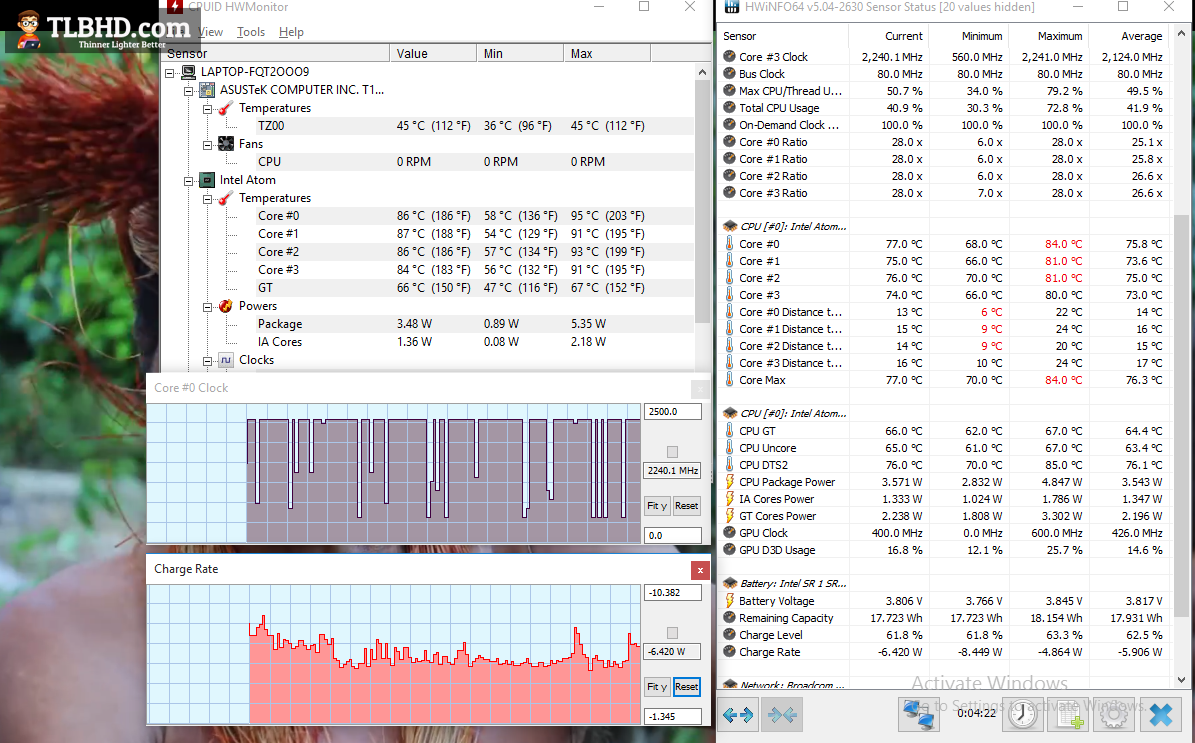Close the Charge Rate graph window
The image size is (1195, 743).
tap(700, 570)
